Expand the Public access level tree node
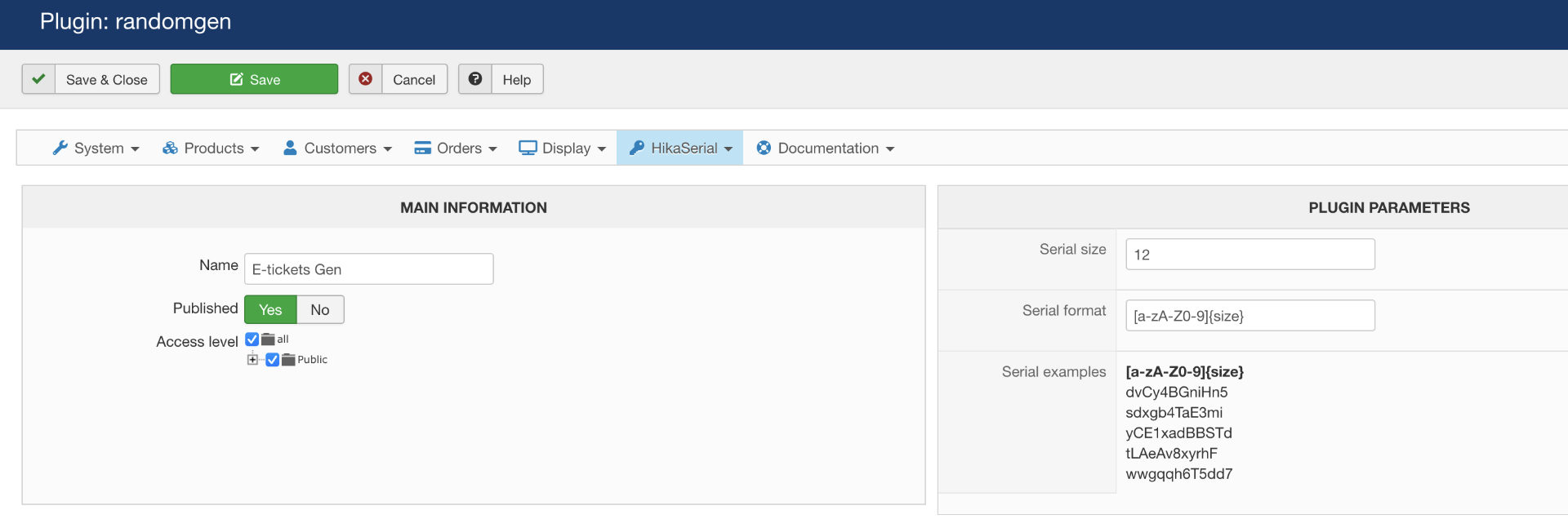The height and width of the screenshot is (519, 1568). [252, 360]
